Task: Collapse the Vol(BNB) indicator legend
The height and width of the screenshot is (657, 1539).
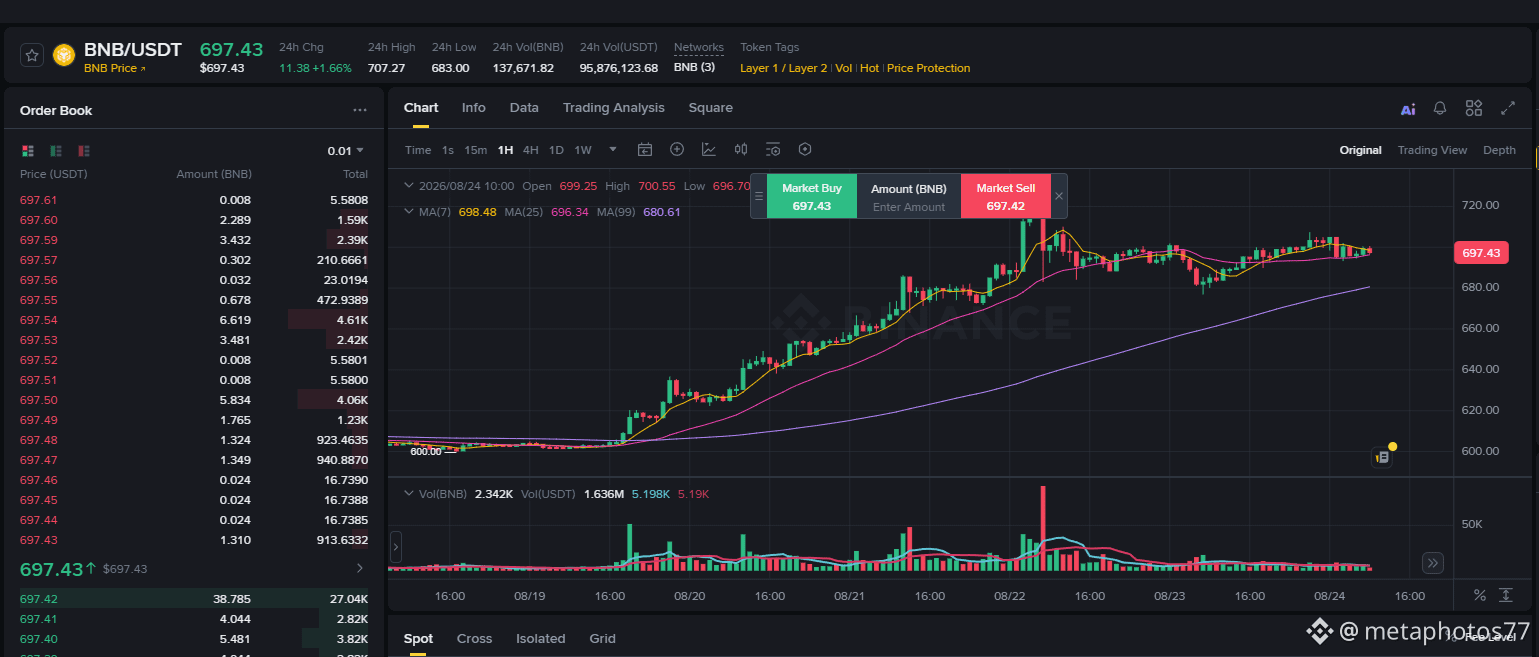Action: coord(408,494)
